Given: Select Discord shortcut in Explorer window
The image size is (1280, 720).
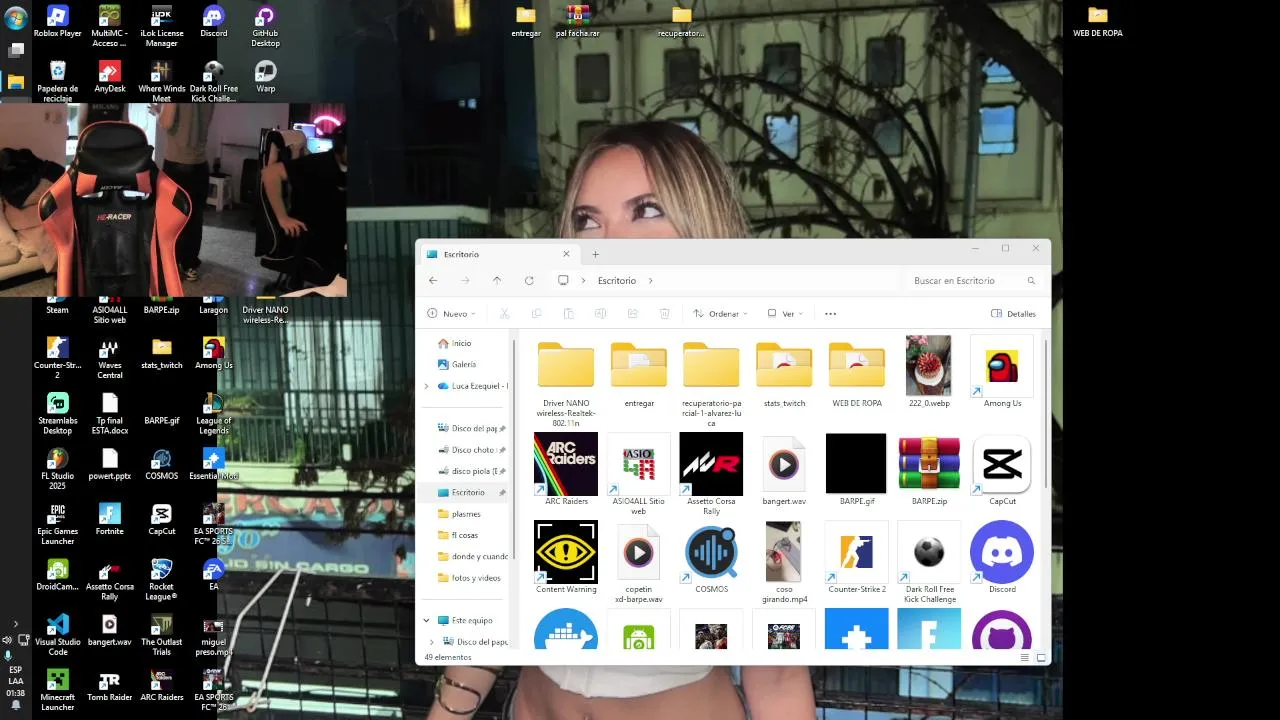Looking at the screenshot, I should [x=1002, y=557].
